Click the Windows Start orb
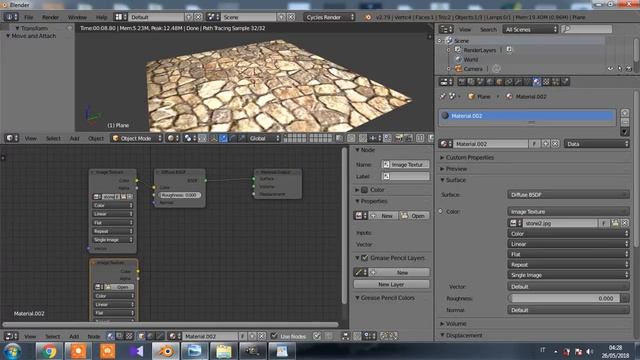Screen dimensions: 640x360 click(12, 351)
